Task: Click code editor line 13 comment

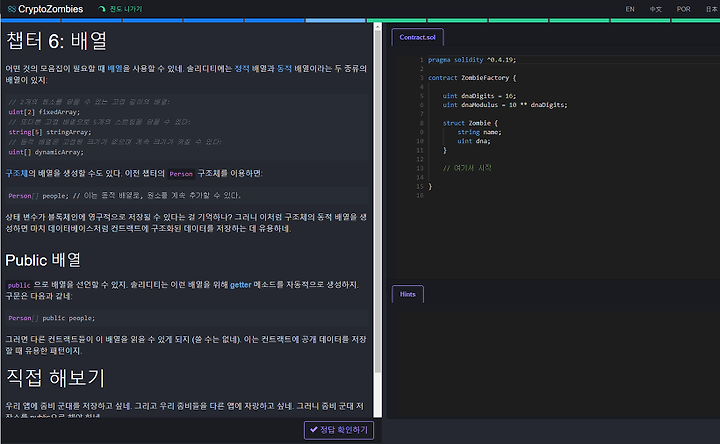Action: [467, 168]
